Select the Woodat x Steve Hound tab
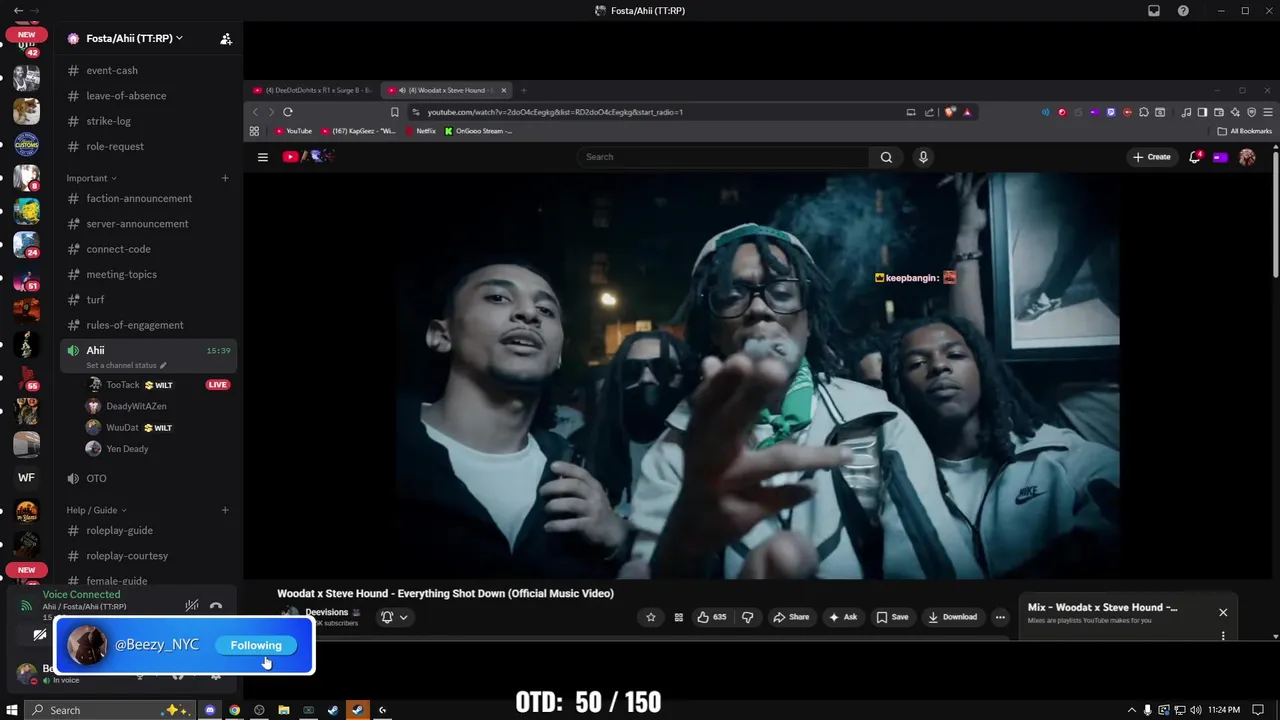 click(x=448, y=90)
